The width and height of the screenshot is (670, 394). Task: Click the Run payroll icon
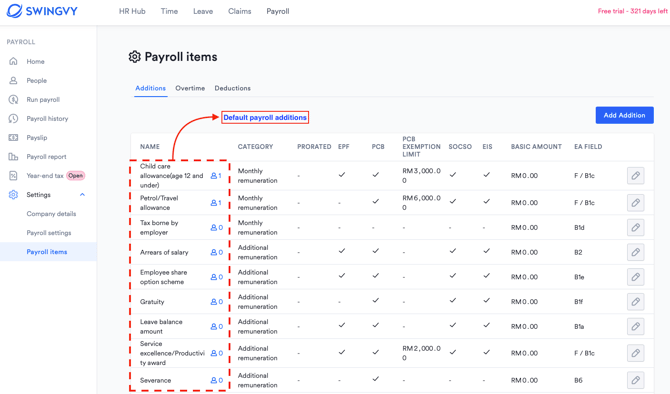(x=13, y=100)
